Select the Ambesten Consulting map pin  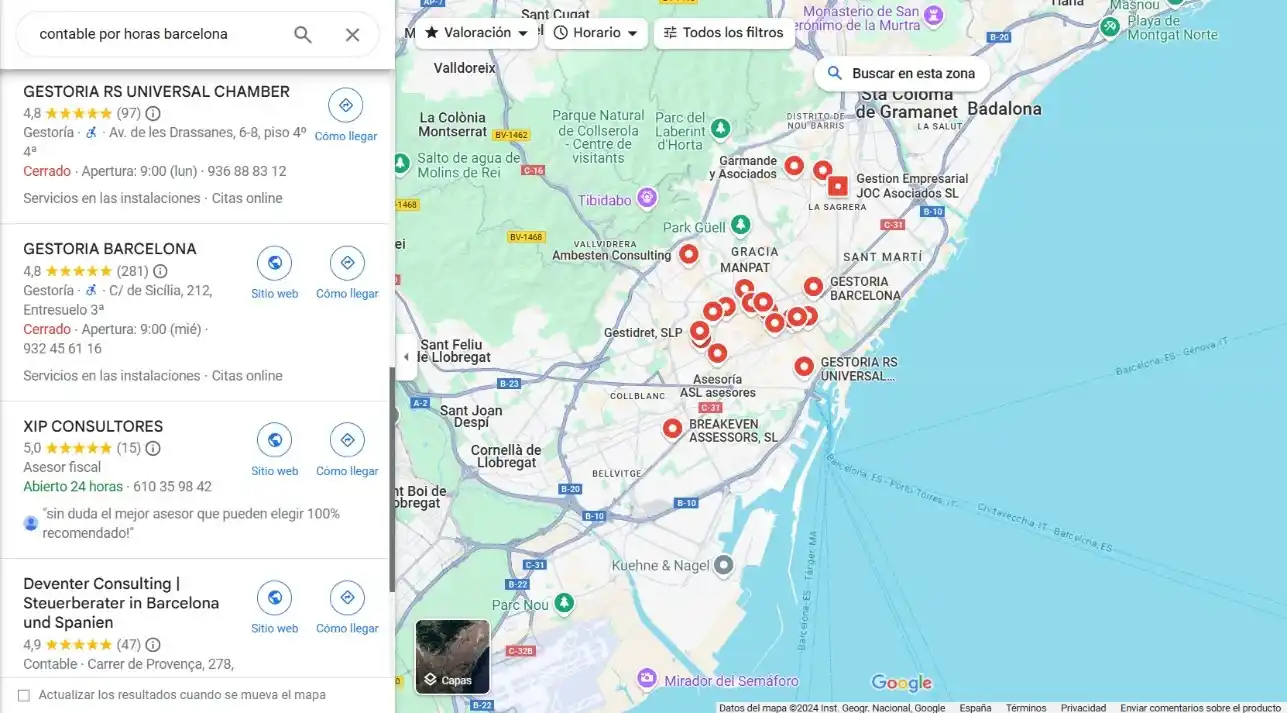click(x=689, y=254)
